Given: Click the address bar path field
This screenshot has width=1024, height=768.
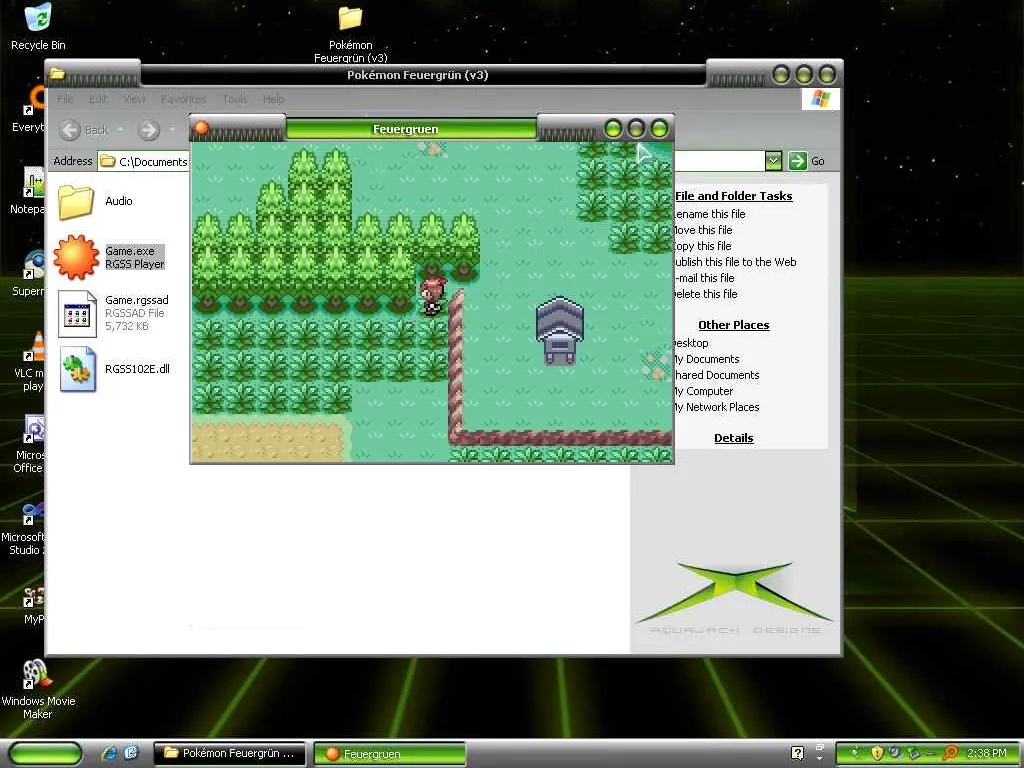Looking at the screenshot, I should point(145,161).
